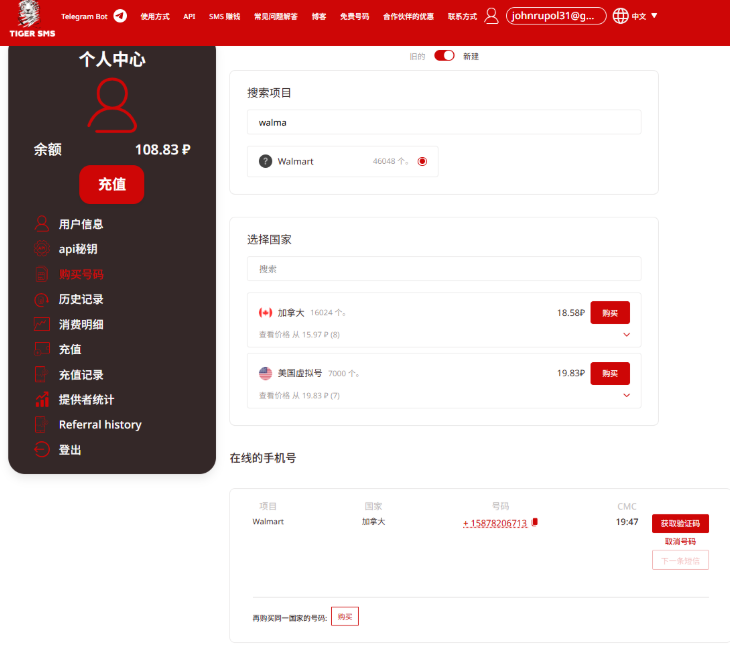
Task: Click the 用户信息 person icon
Action: tap(41, 224)
